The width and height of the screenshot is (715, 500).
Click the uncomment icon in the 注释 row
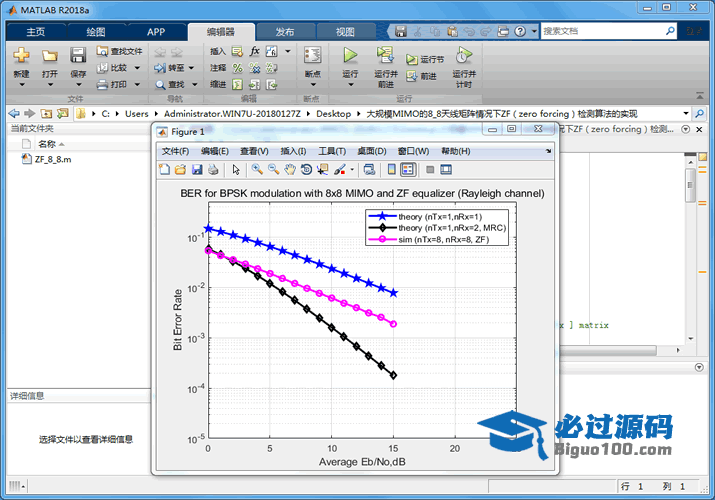tap(254, 68)
